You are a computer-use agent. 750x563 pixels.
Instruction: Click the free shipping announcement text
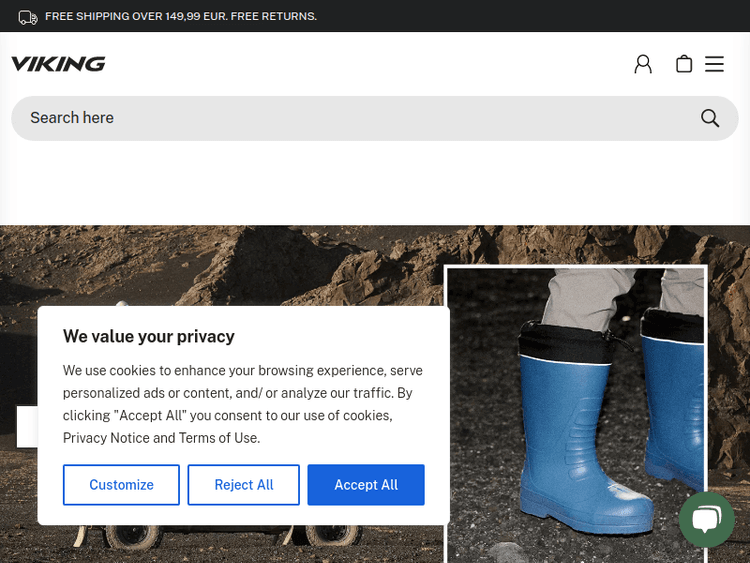point(181,17)
